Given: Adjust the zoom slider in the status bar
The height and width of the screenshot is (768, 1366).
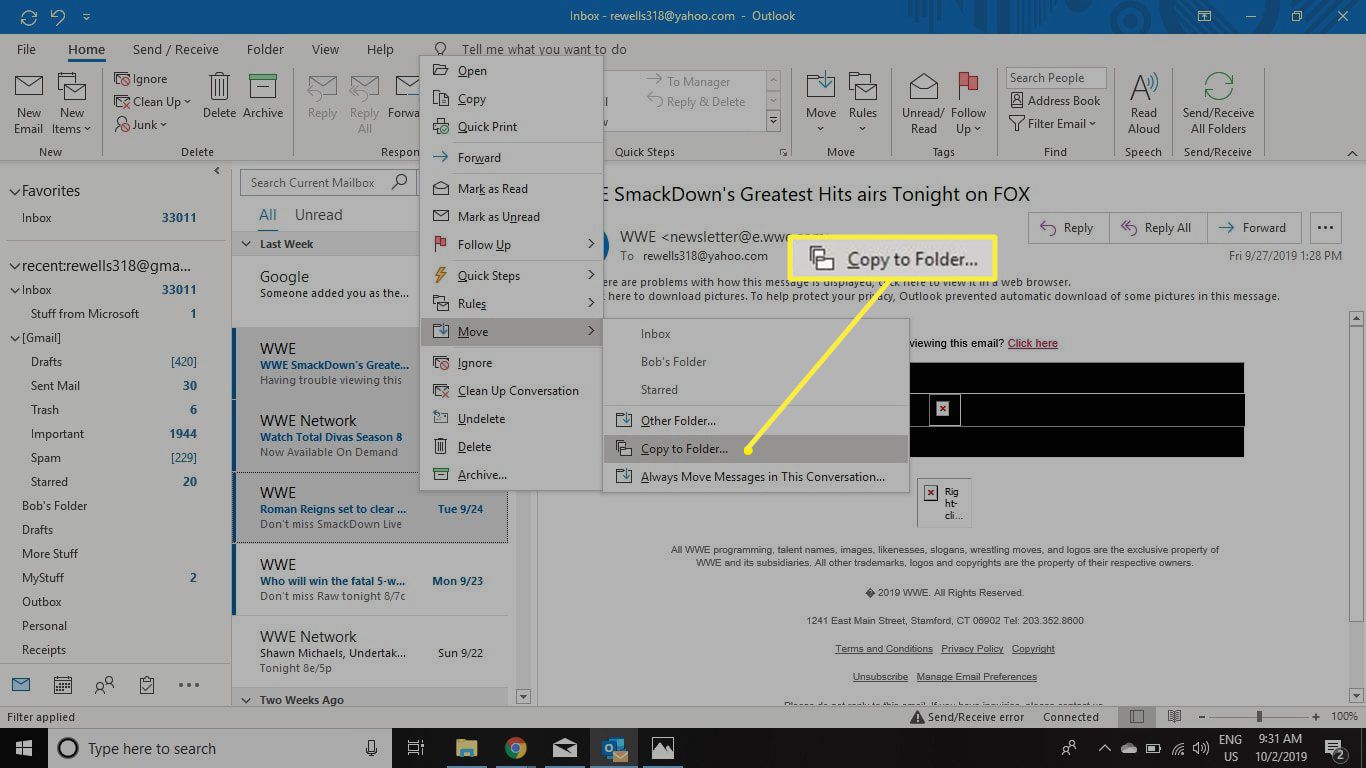Looking at the screenshot, I should pos(1258,717).
